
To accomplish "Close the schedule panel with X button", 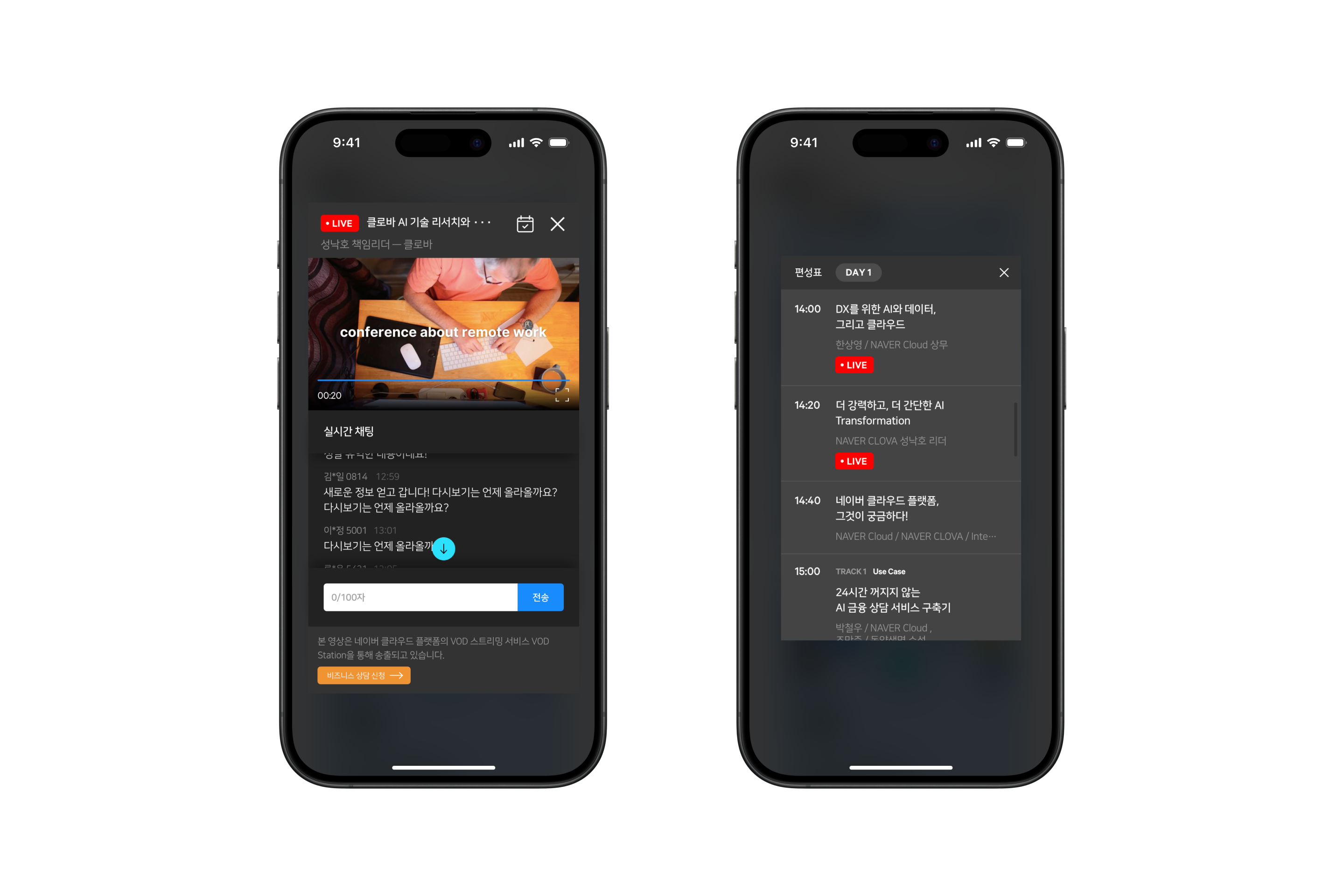I will click(1005, 272).
